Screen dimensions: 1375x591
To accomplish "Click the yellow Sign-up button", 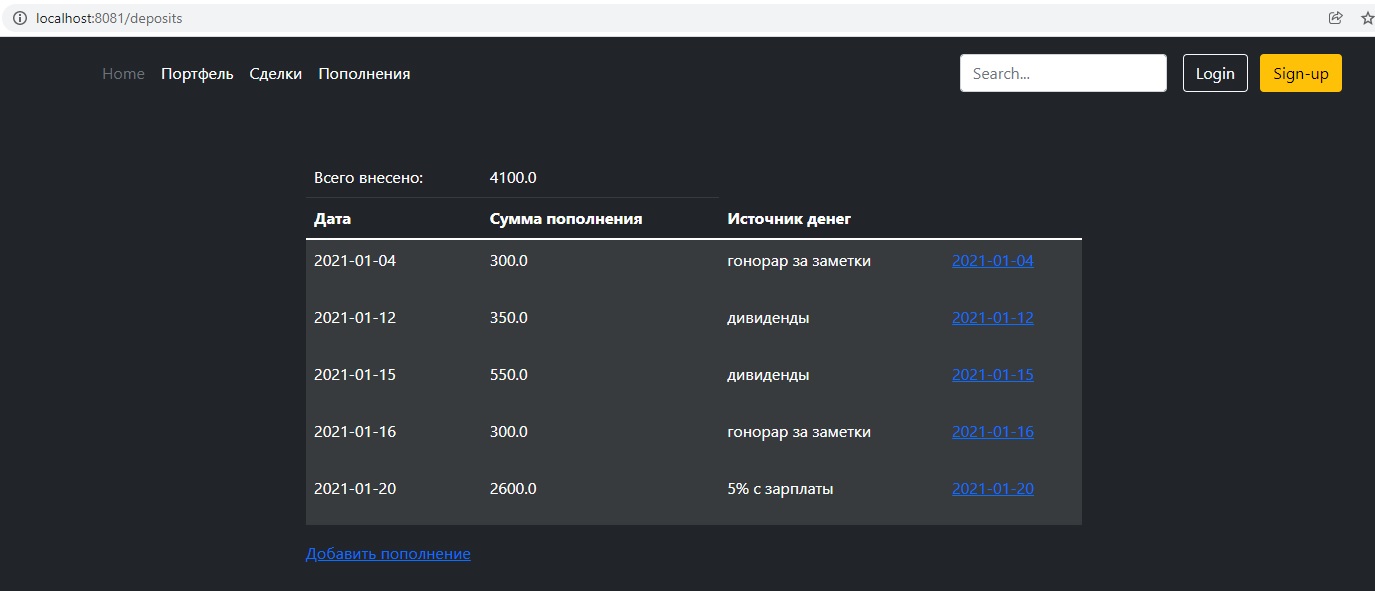I will click(x=1300, y=72).
